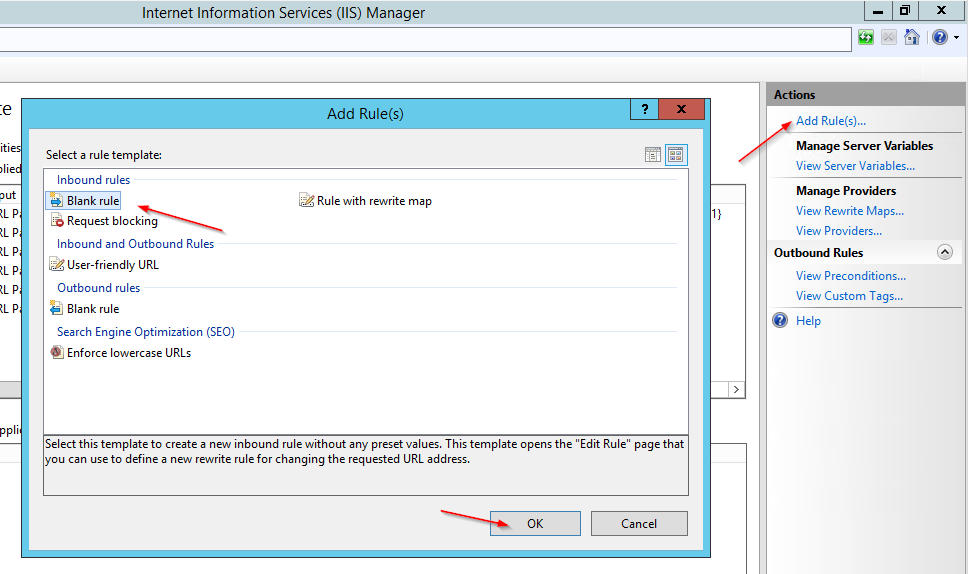Click the template description text box

pos(365,465)
